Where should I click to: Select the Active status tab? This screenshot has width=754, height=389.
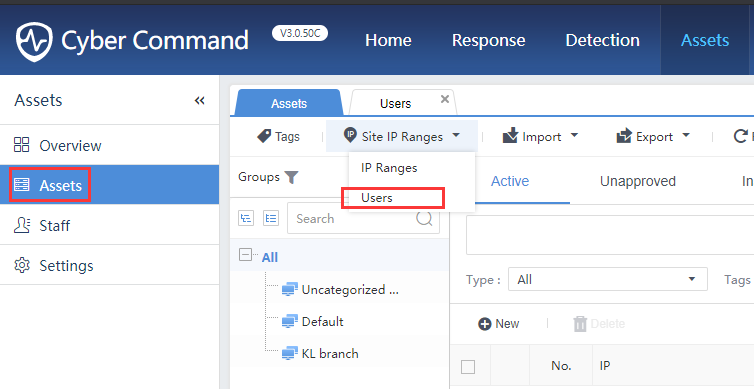pos(510,181)
